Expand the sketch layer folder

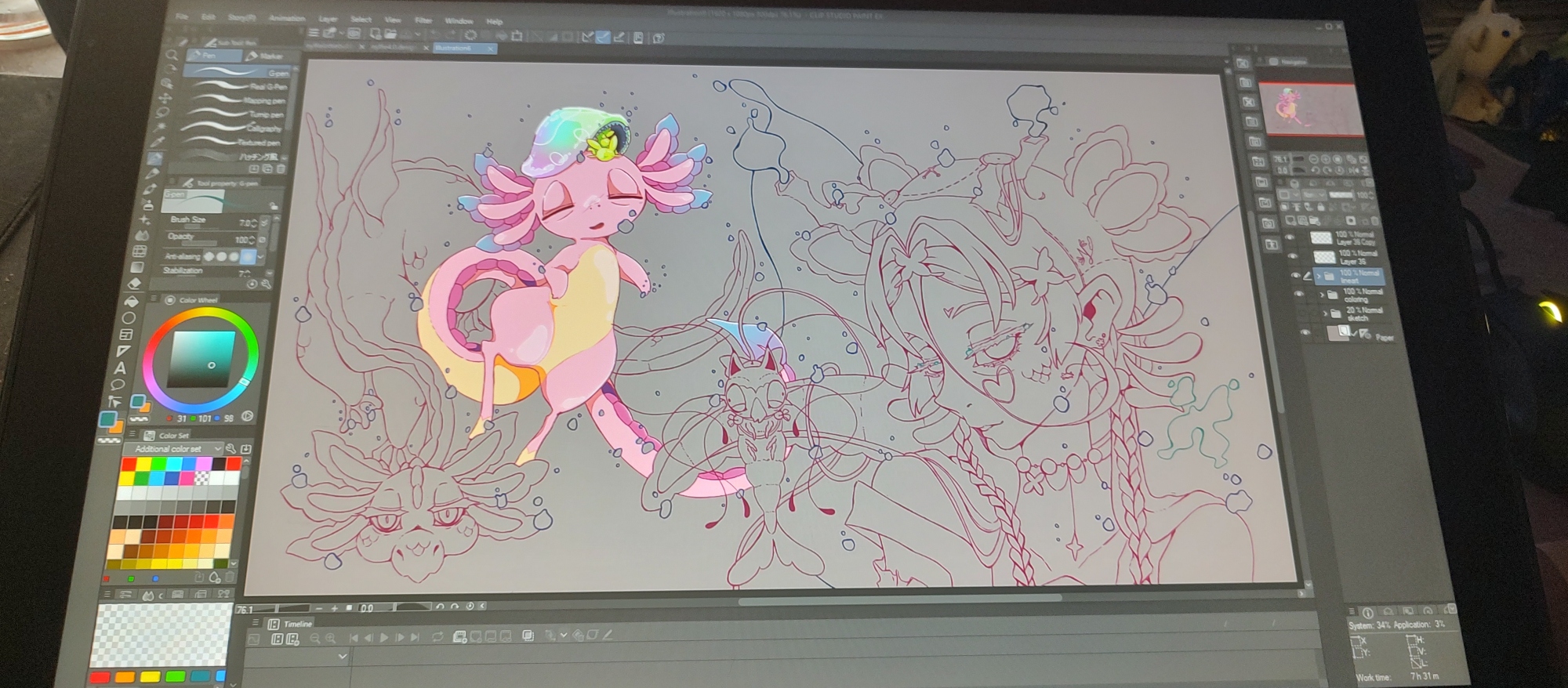1325,313
